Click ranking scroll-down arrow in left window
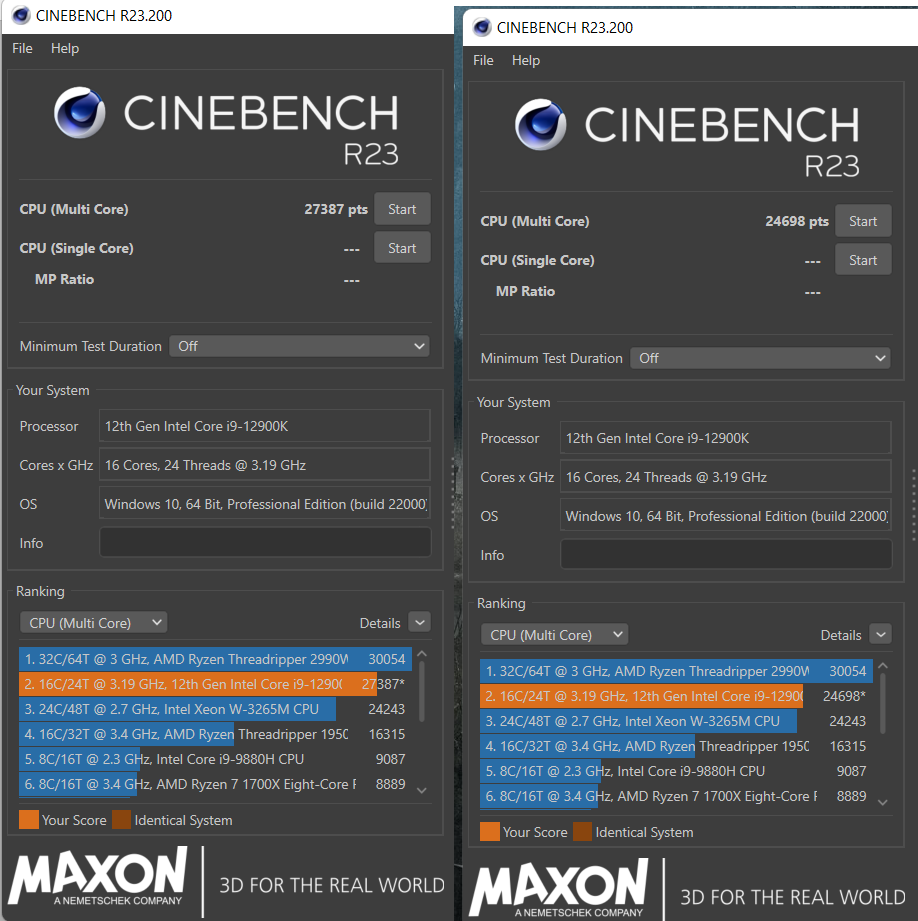 click(421, 791)
